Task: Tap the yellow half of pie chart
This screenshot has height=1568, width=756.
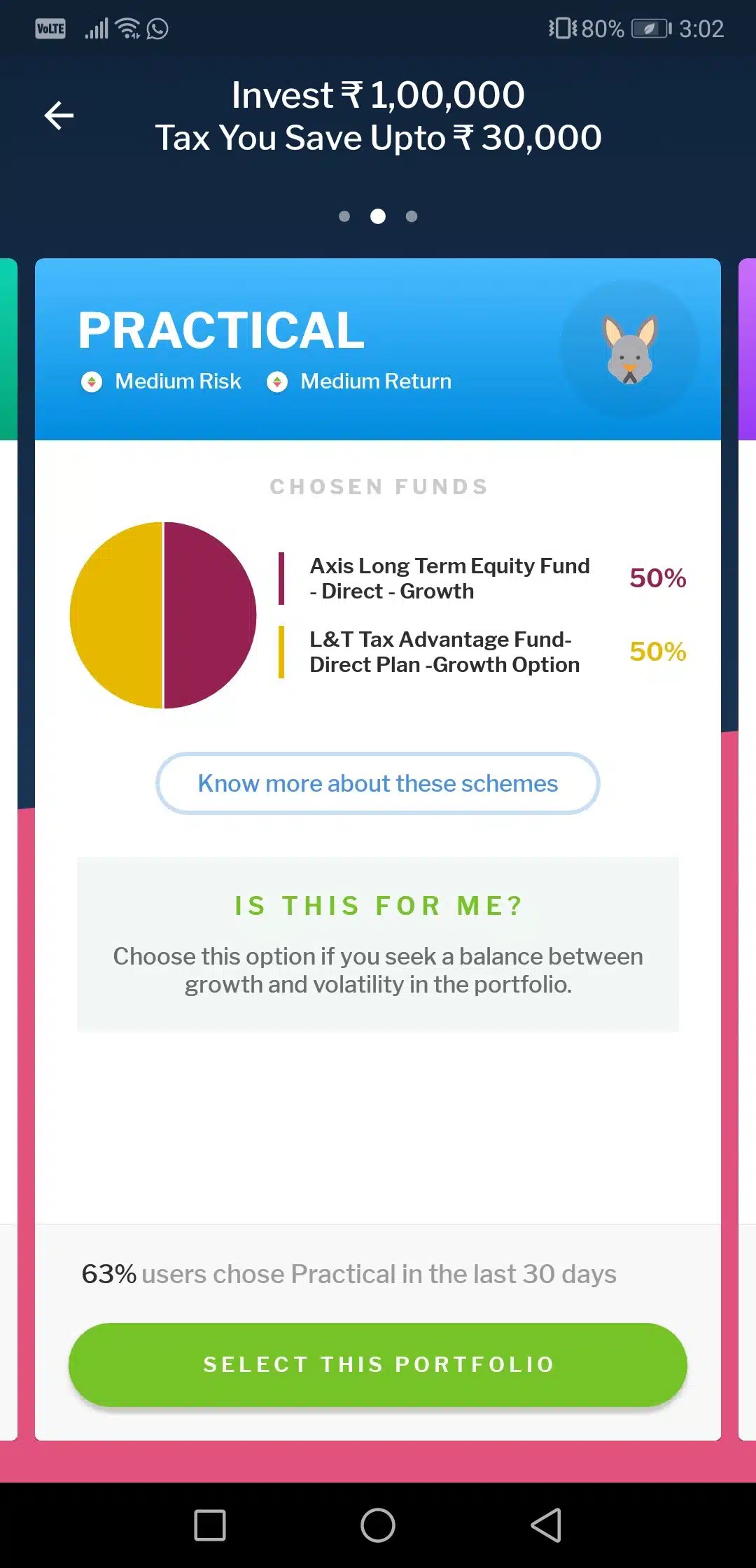Action: coord(116,615)
